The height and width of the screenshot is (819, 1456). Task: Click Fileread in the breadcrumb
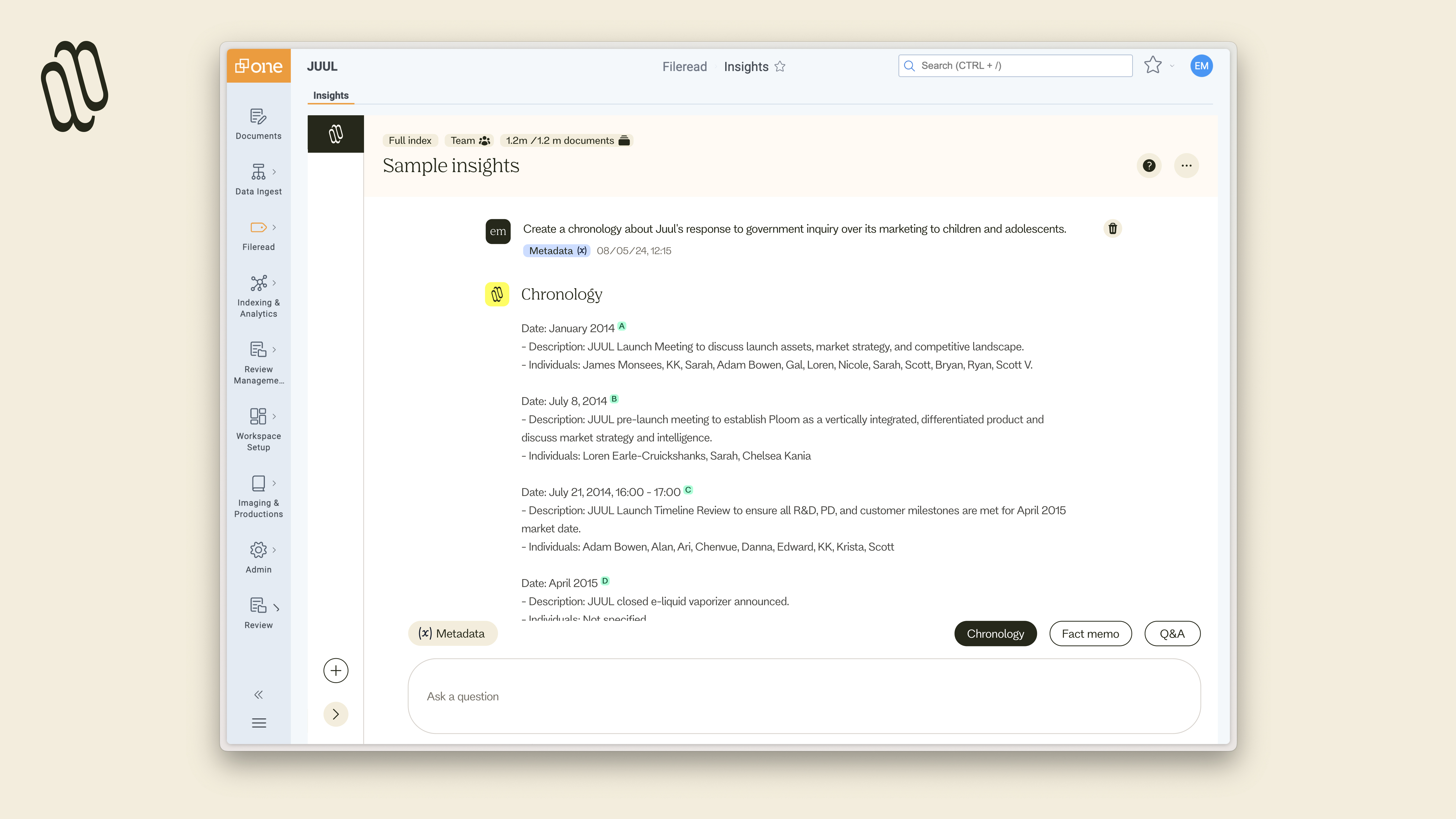pyautogui.click(x=685, y=67)
